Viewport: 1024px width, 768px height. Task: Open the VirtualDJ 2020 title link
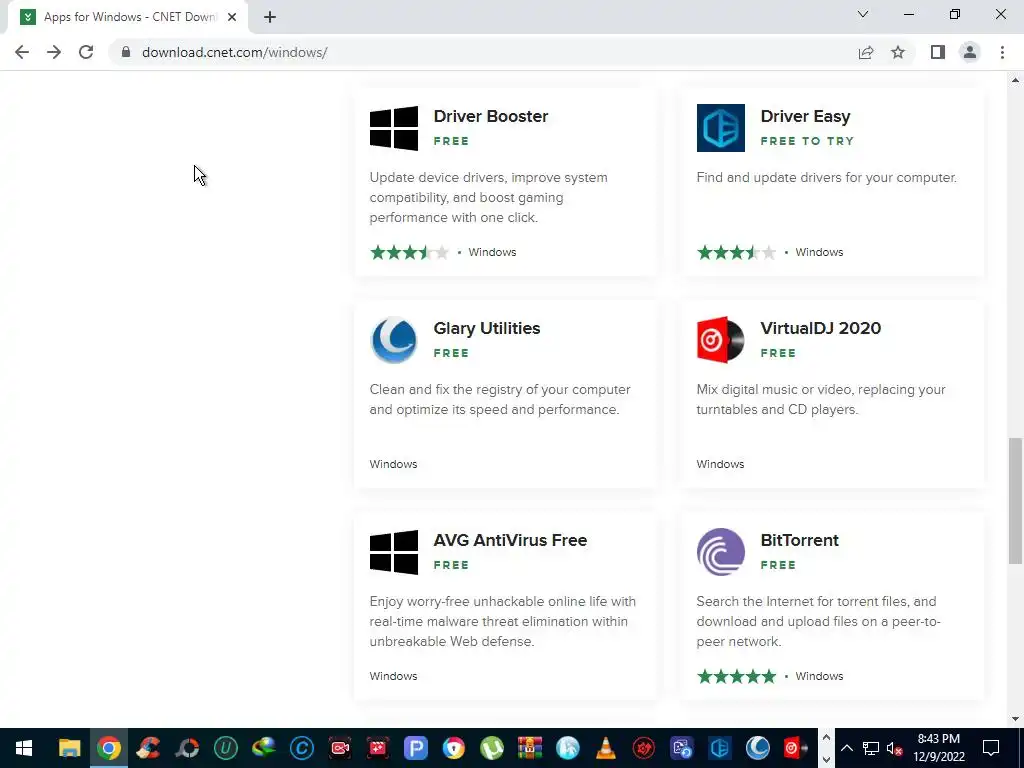(821, 328)
